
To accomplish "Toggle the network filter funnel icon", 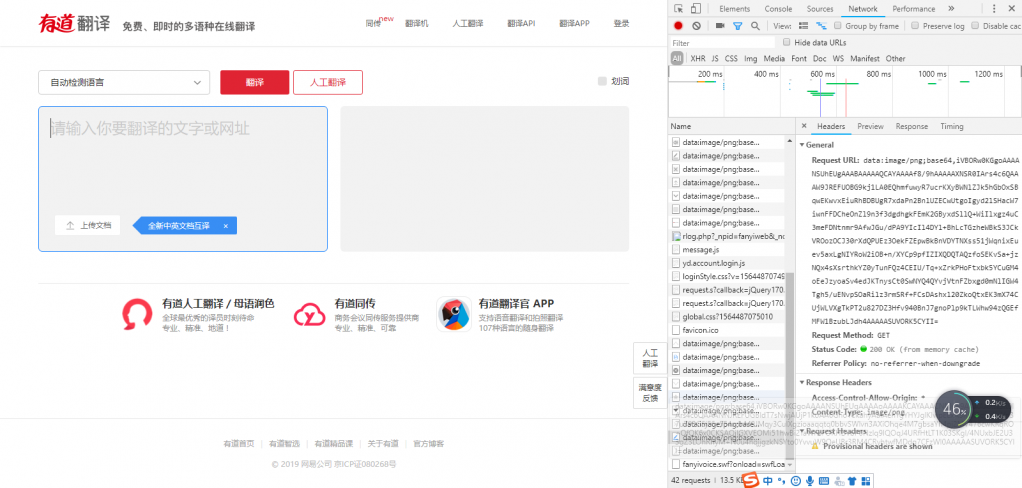I will click(x=738, y=26).
